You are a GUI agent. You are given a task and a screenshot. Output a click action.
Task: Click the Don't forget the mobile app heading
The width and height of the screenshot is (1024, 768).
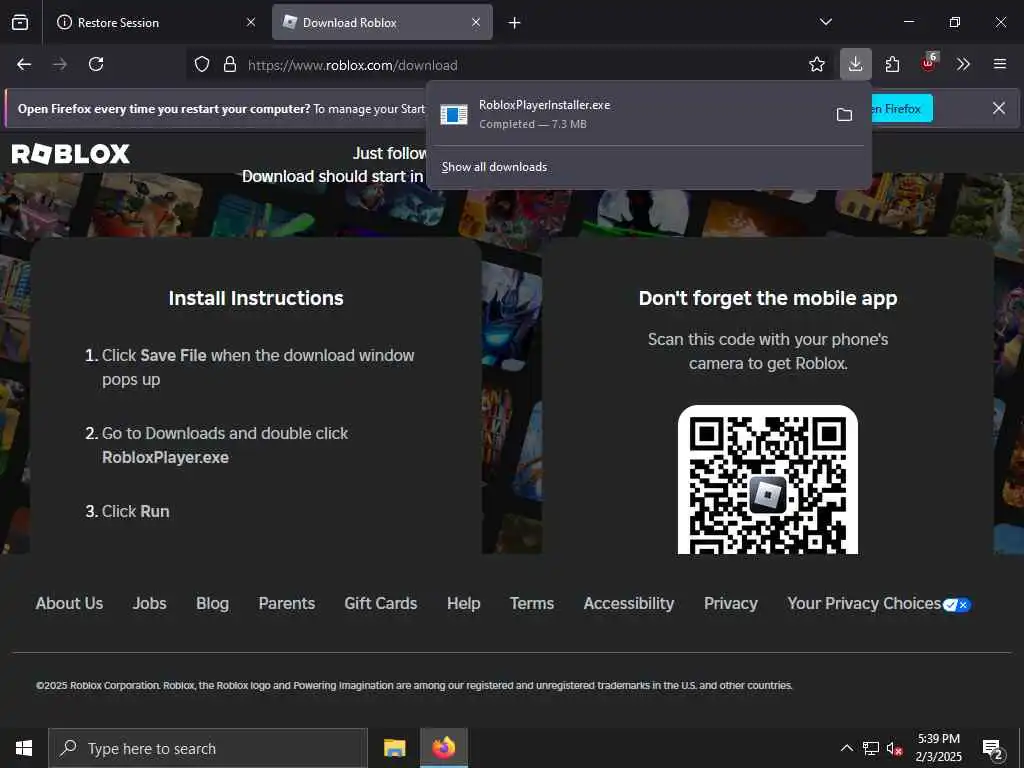[x=768, y=298]
